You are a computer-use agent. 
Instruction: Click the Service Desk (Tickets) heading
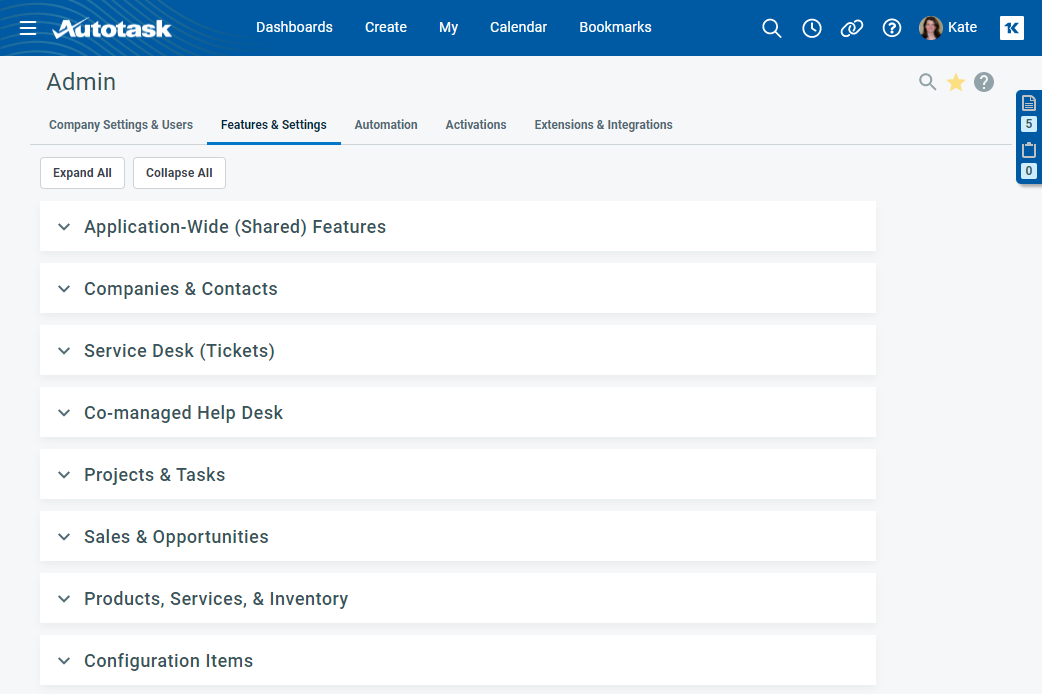[x=179, y=350]
